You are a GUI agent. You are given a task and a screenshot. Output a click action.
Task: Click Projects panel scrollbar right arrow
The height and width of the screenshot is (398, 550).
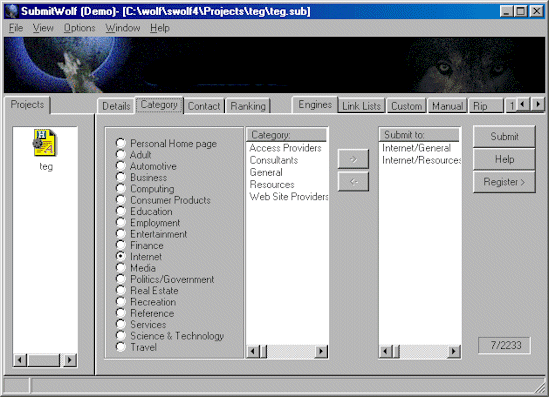point(70,360)
